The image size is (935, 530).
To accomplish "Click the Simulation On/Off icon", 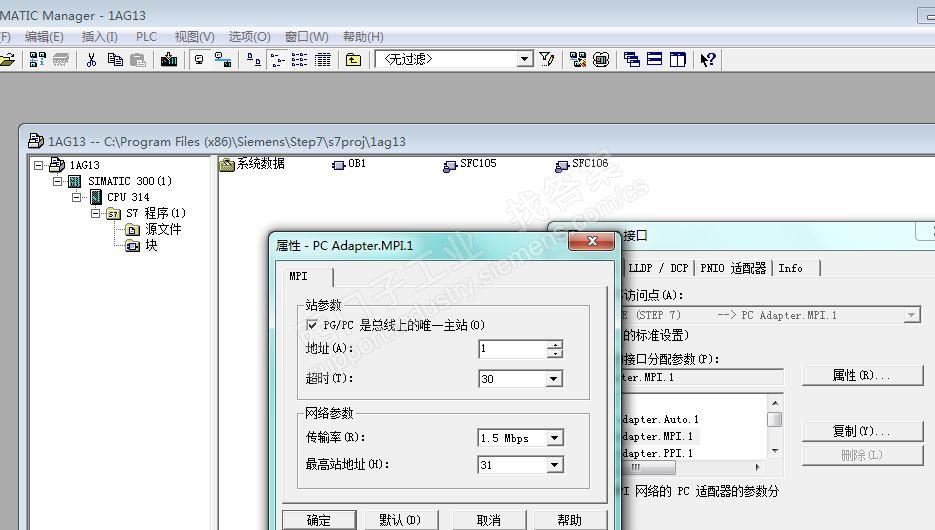I will pyautogui.click(x=601, y=60).
